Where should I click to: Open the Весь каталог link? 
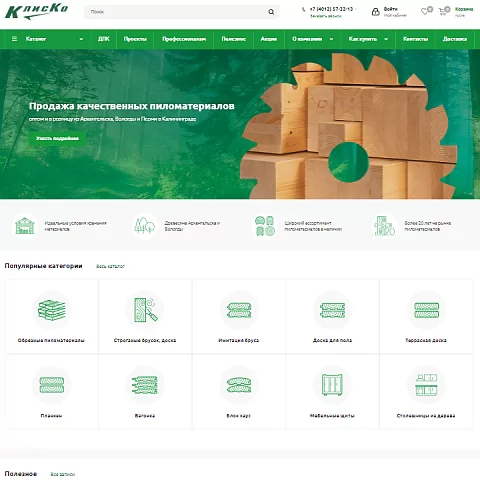110,266
